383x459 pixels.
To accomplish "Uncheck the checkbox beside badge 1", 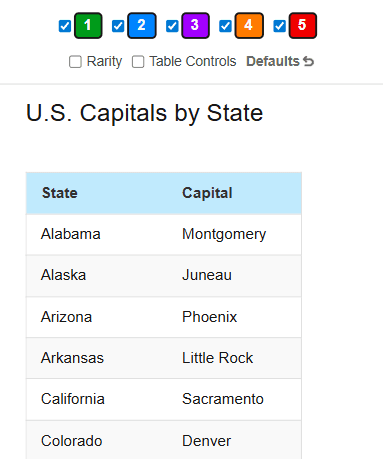I will 65,26.
